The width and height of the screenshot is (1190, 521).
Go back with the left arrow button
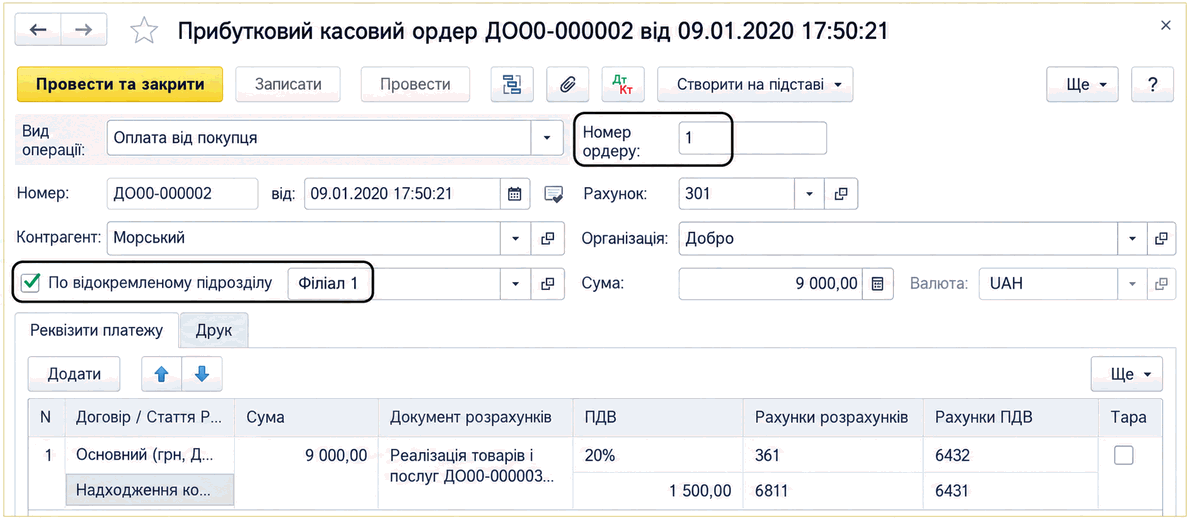point(37,30)
